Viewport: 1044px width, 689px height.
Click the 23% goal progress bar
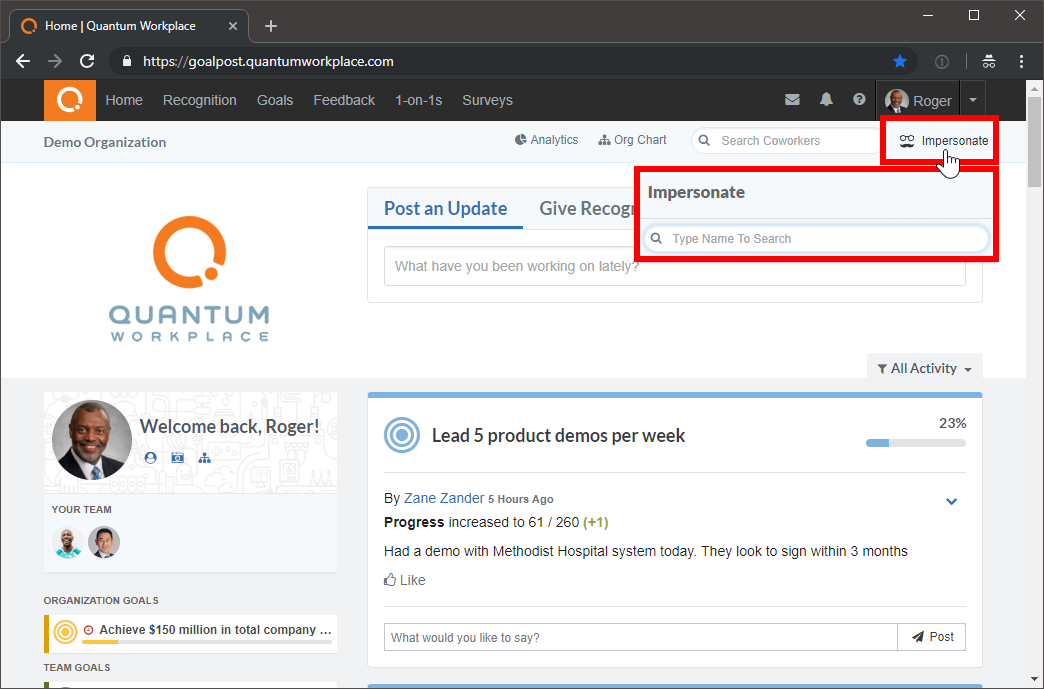pyautogui.click(x=915, y=443)
